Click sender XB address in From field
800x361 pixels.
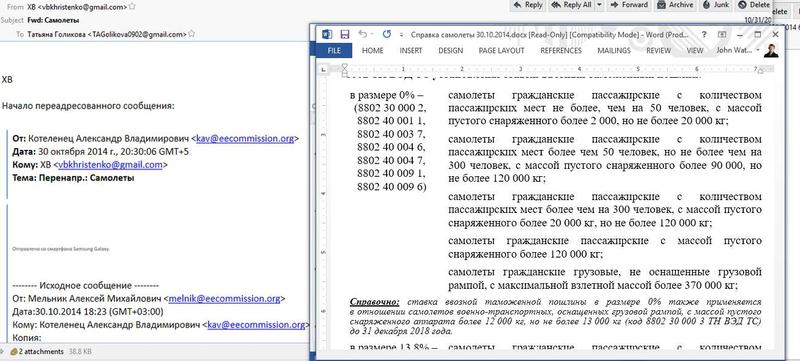pyautogui.click(x=77, y=7)
